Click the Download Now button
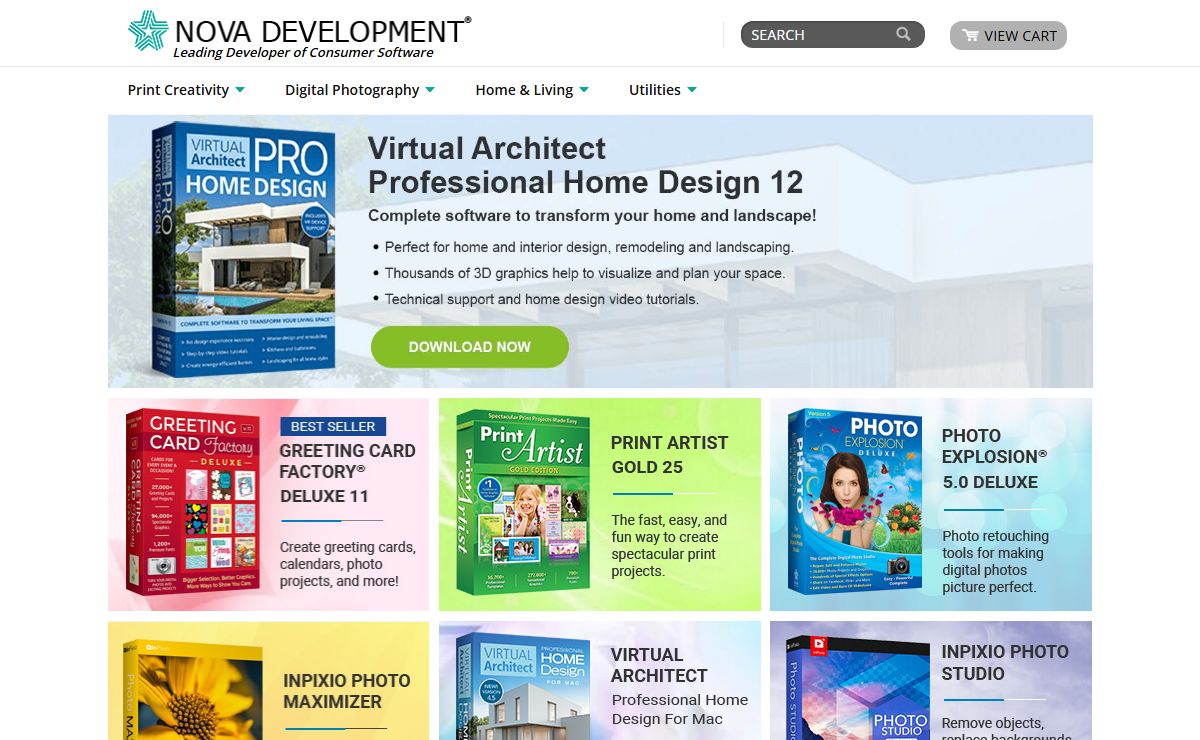Screen dimensions: 1200x740 470,347
